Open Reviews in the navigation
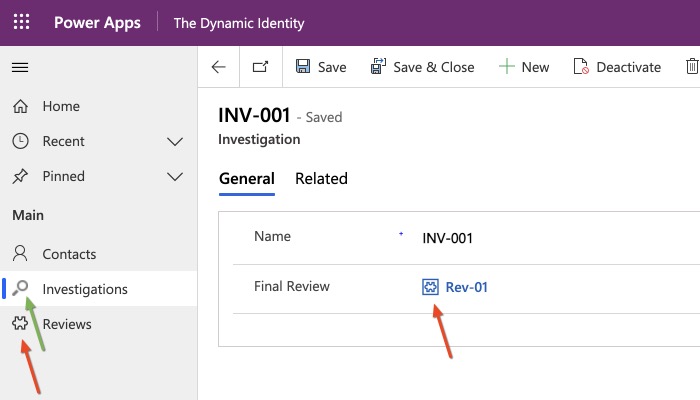This screenshot has height=400, width=700. click(66, 324)
